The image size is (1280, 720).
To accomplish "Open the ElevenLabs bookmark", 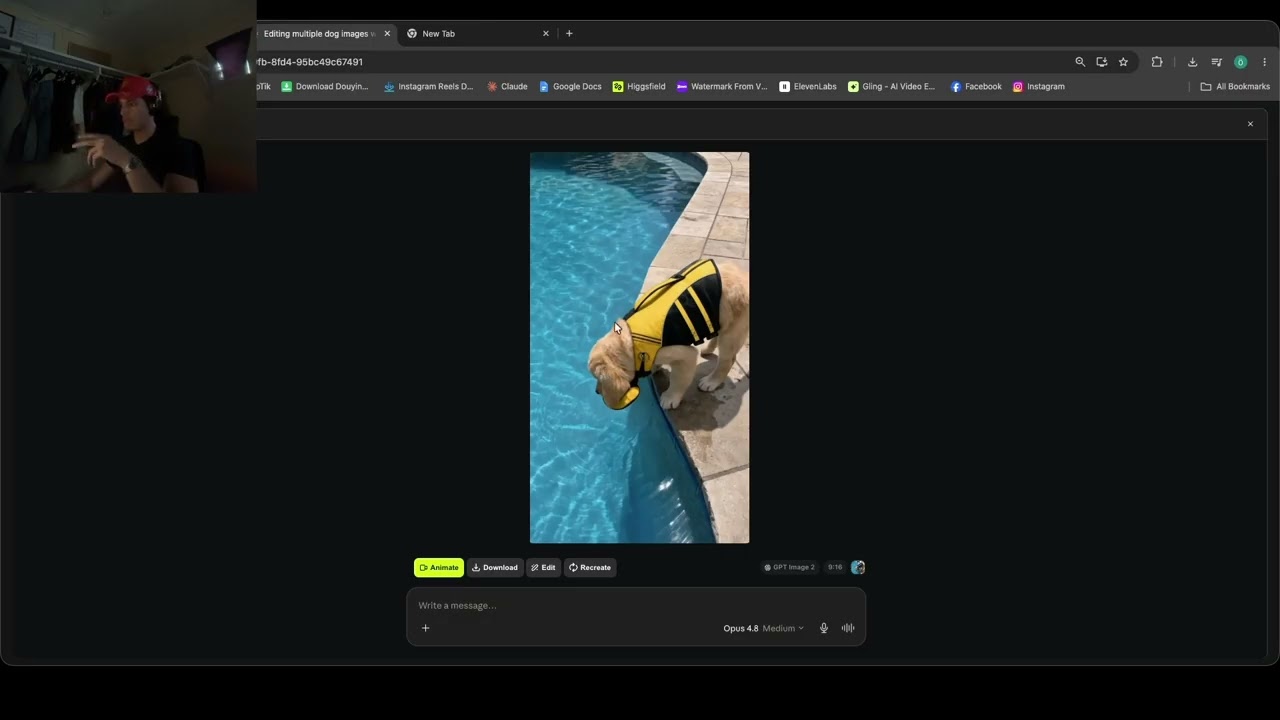I will [x=808, y=87].
